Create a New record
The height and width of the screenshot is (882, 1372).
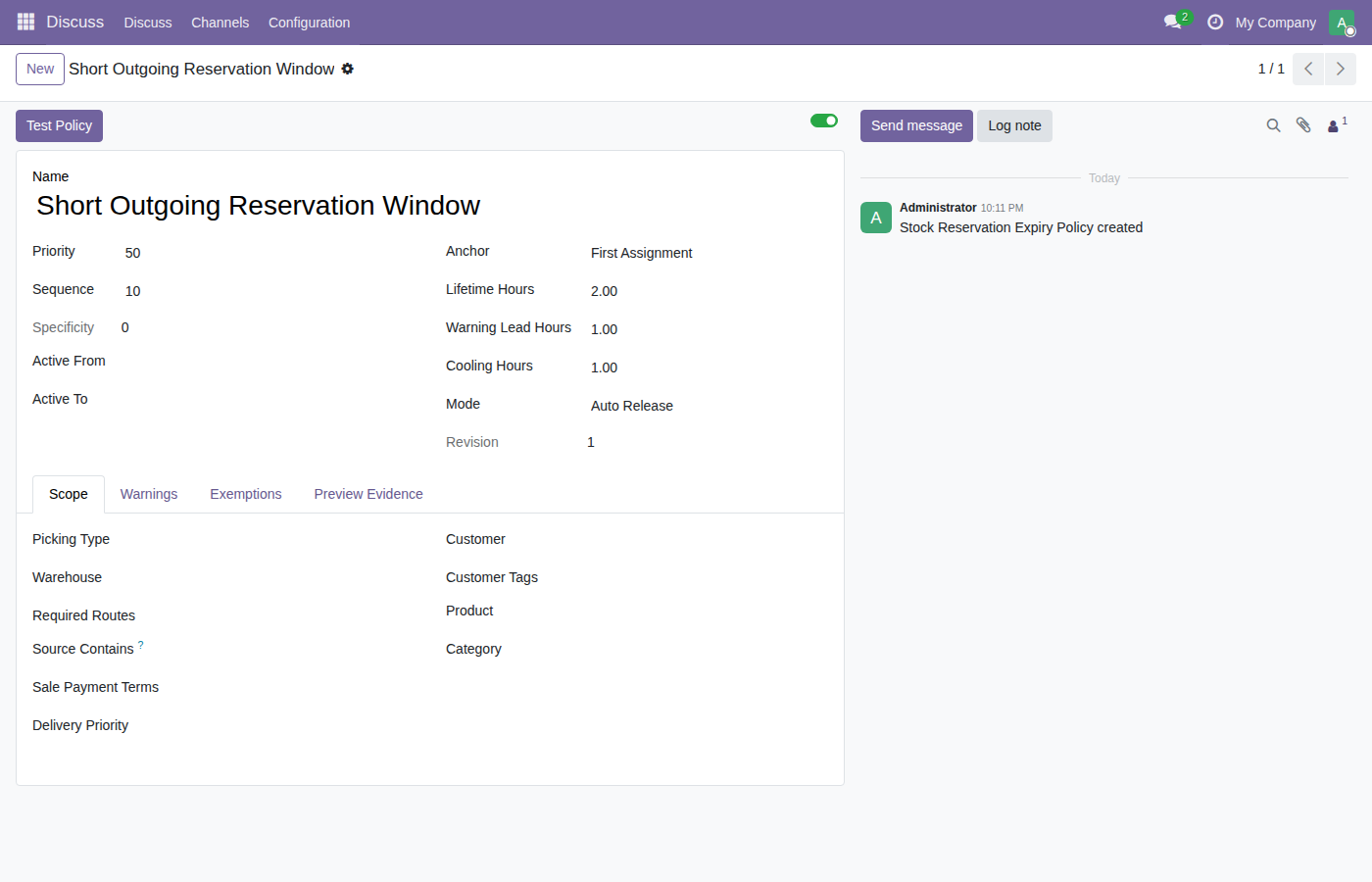(40, 69)
